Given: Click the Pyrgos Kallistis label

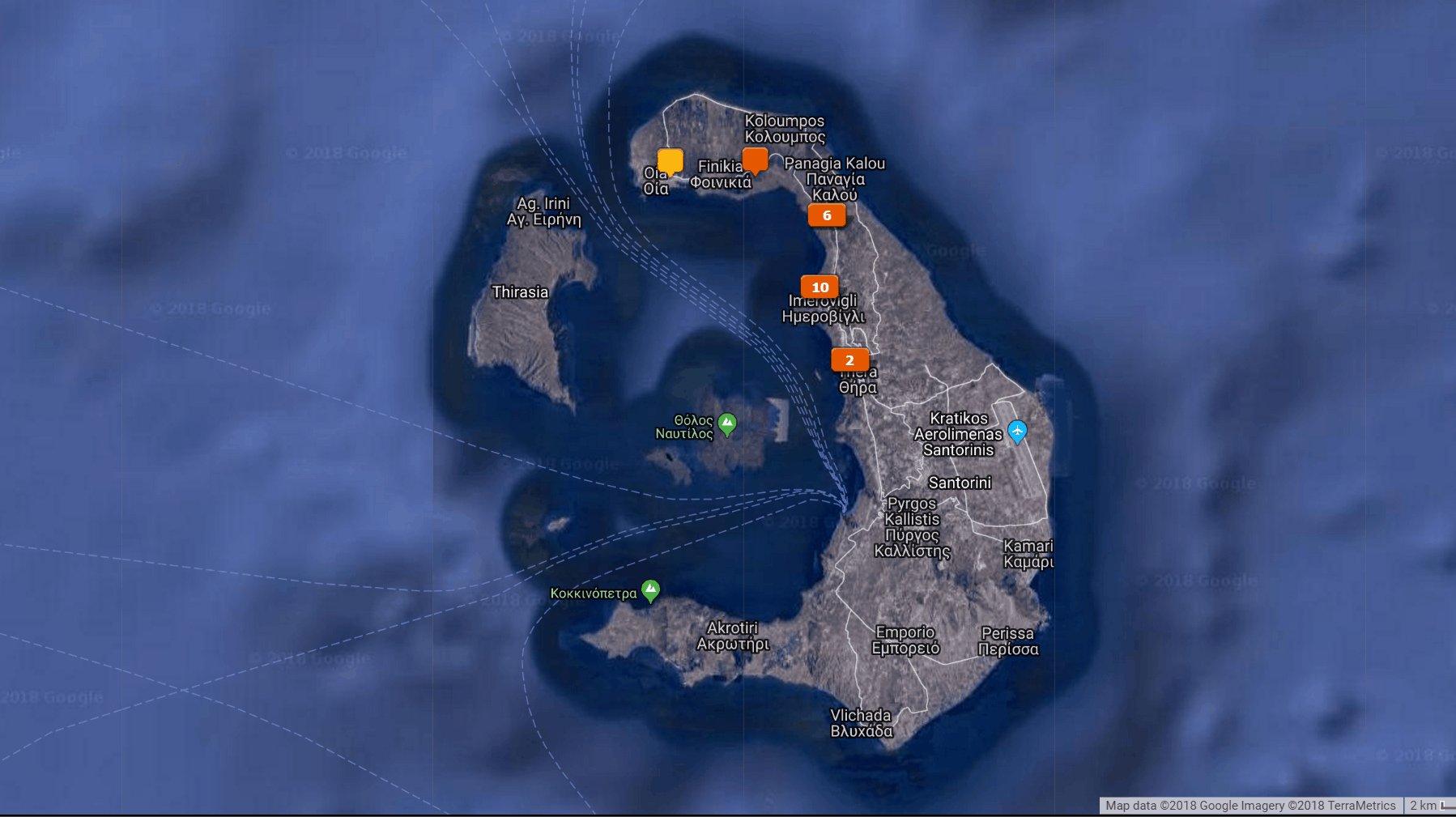Looking at the screenshot, I should 912,527.
